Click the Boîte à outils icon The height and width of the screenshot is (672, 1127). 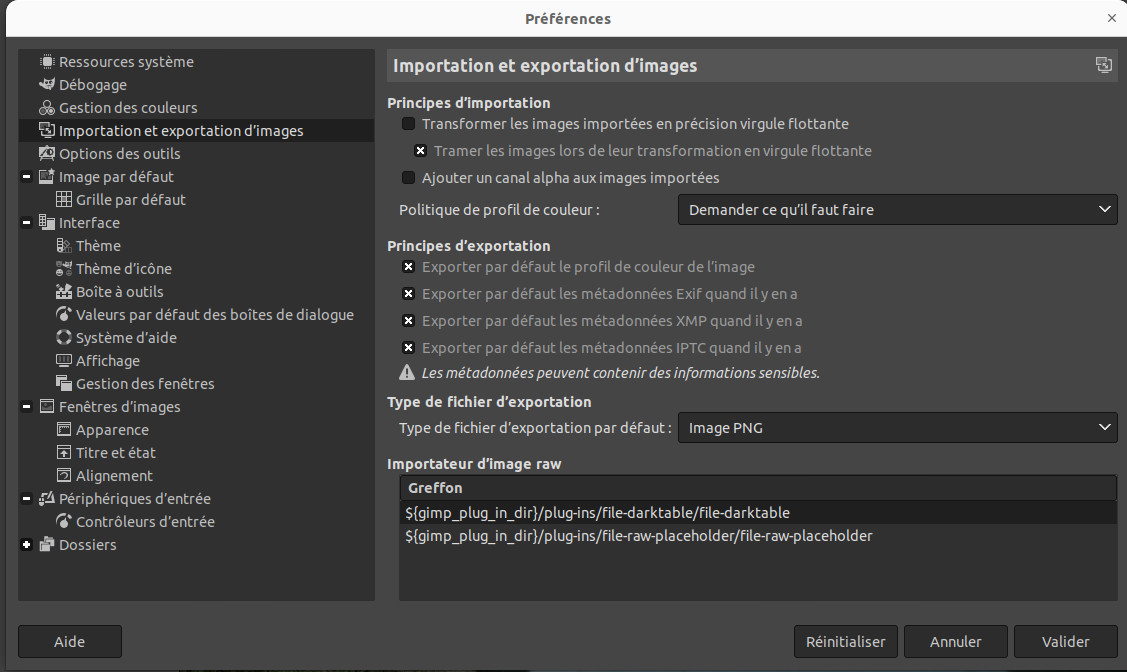click(64, 292)
